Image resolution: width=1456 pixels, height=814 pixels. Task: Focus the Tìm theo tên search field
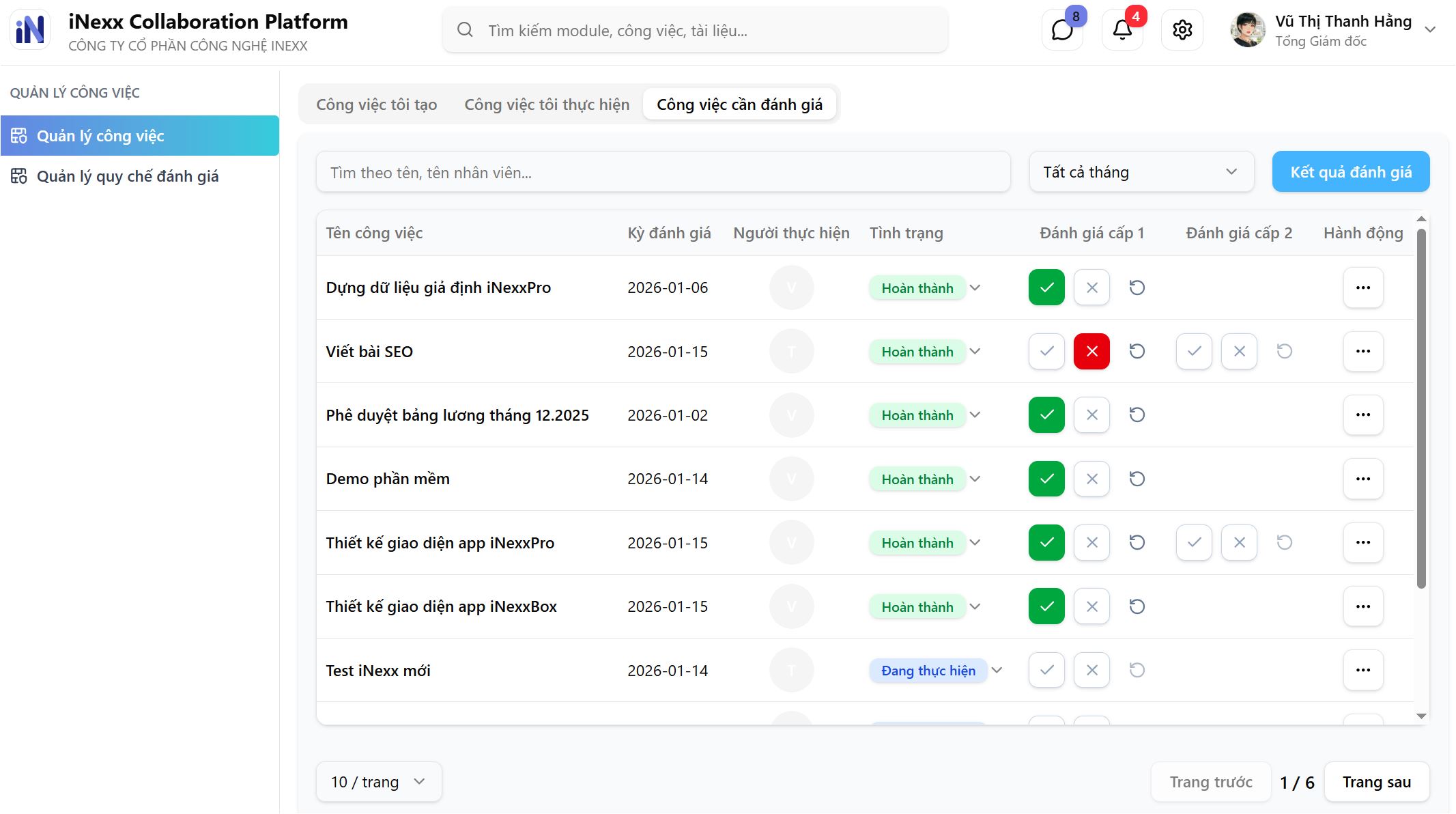(x=662, y=172)
